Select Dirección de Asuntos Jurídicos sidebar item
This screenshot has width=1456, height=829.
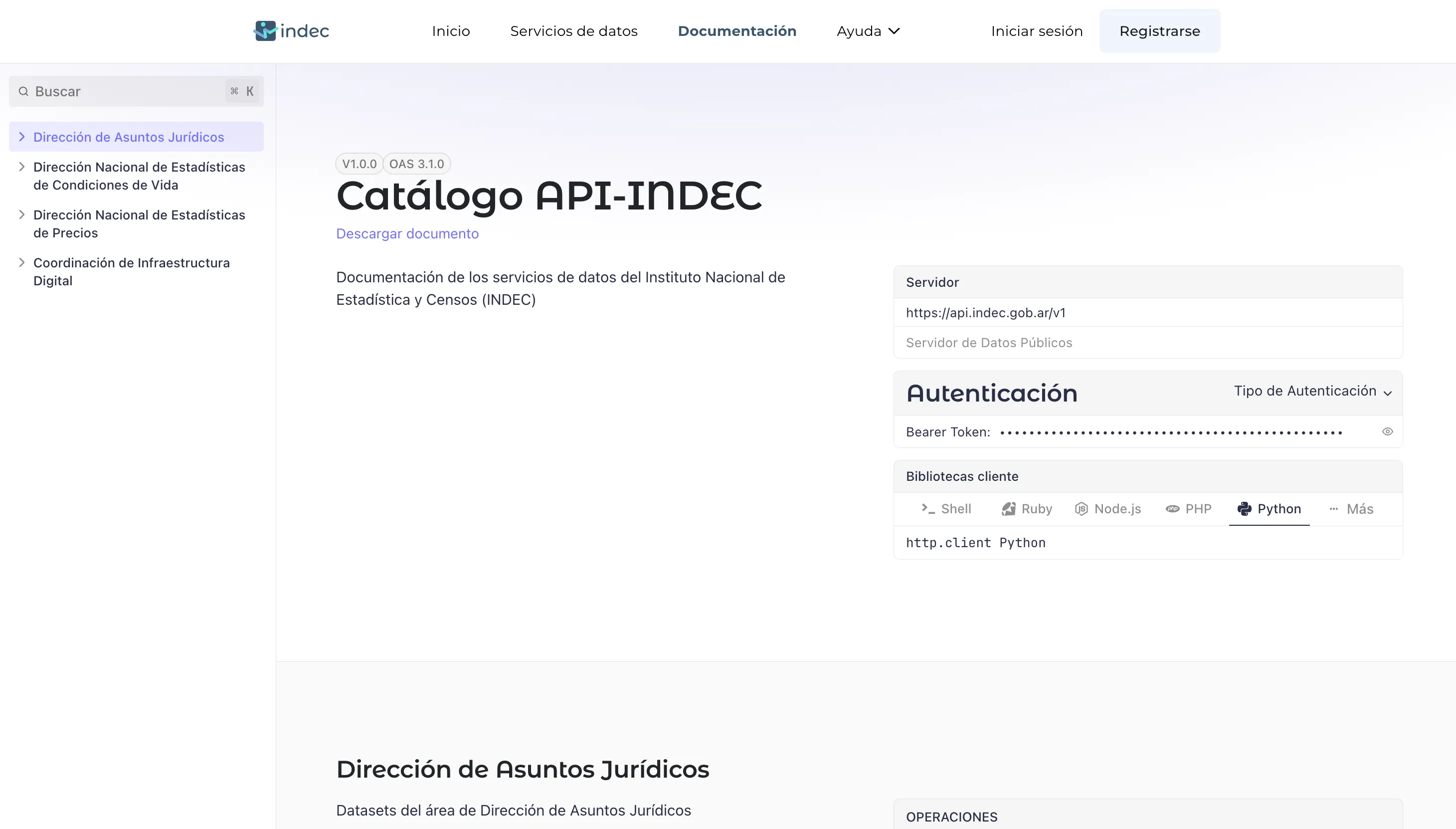click(x=136, y=137)
